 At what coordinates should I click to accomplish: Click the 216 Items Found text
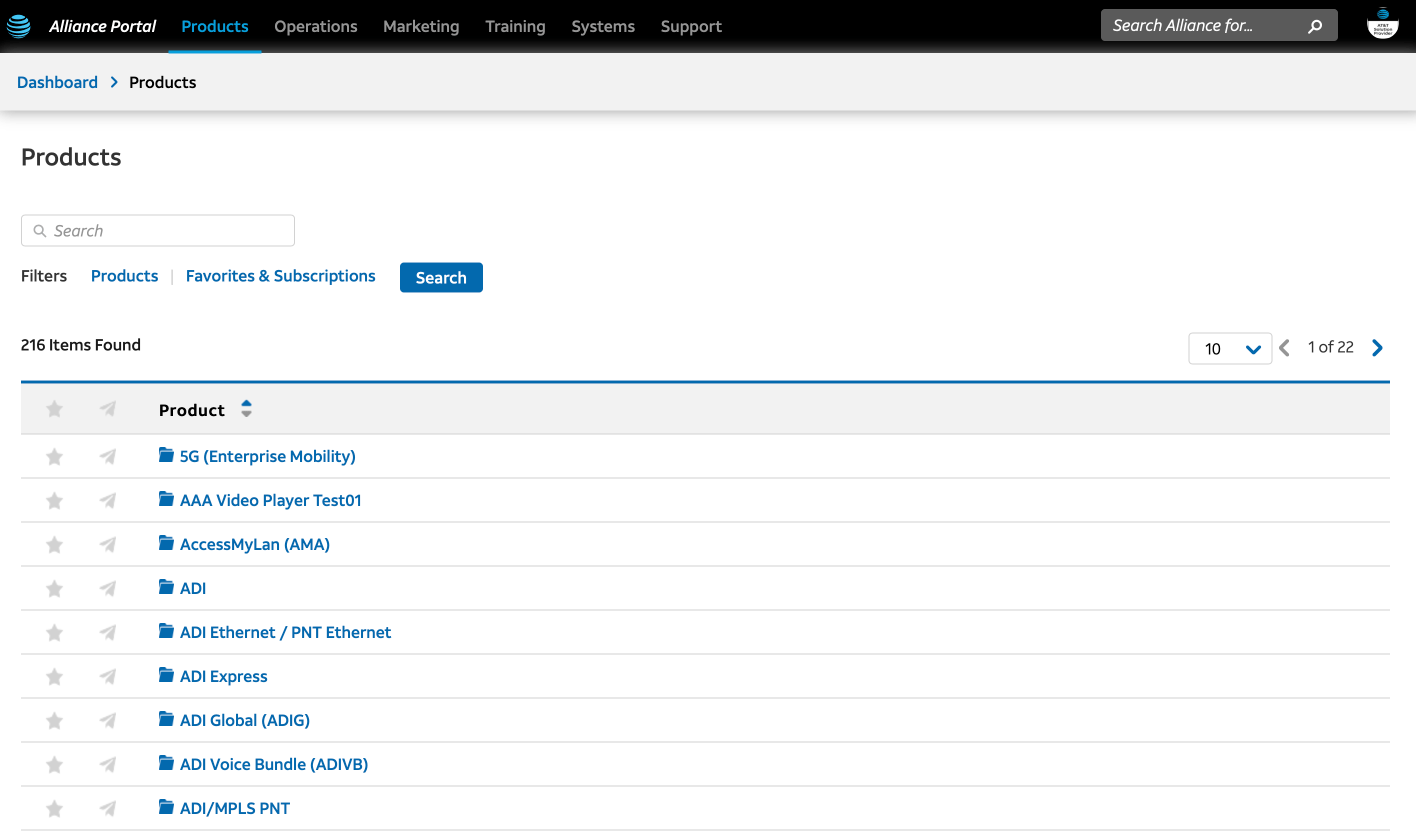[81, 345]
